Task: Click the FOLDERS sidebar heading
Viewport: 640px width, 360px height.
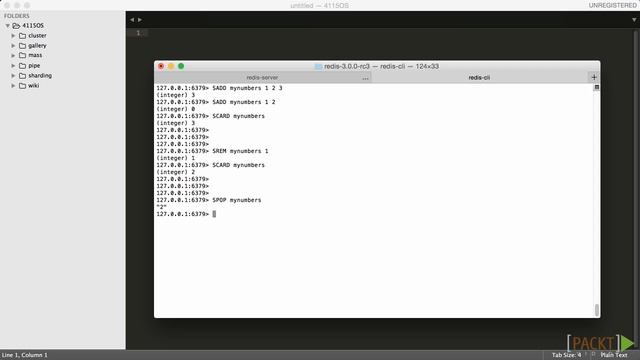Action: [17, 16]
